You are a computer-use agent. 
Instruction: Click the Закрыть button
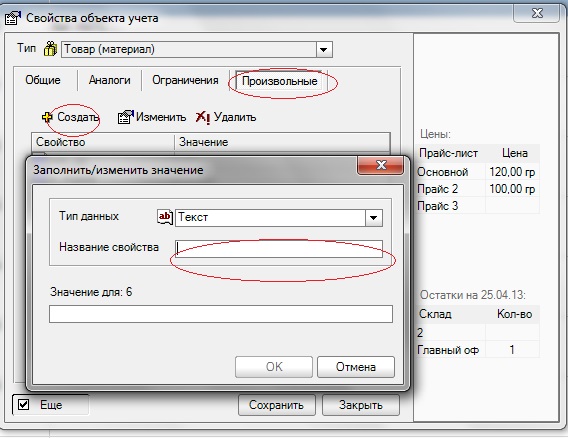[x=361, y=405]
